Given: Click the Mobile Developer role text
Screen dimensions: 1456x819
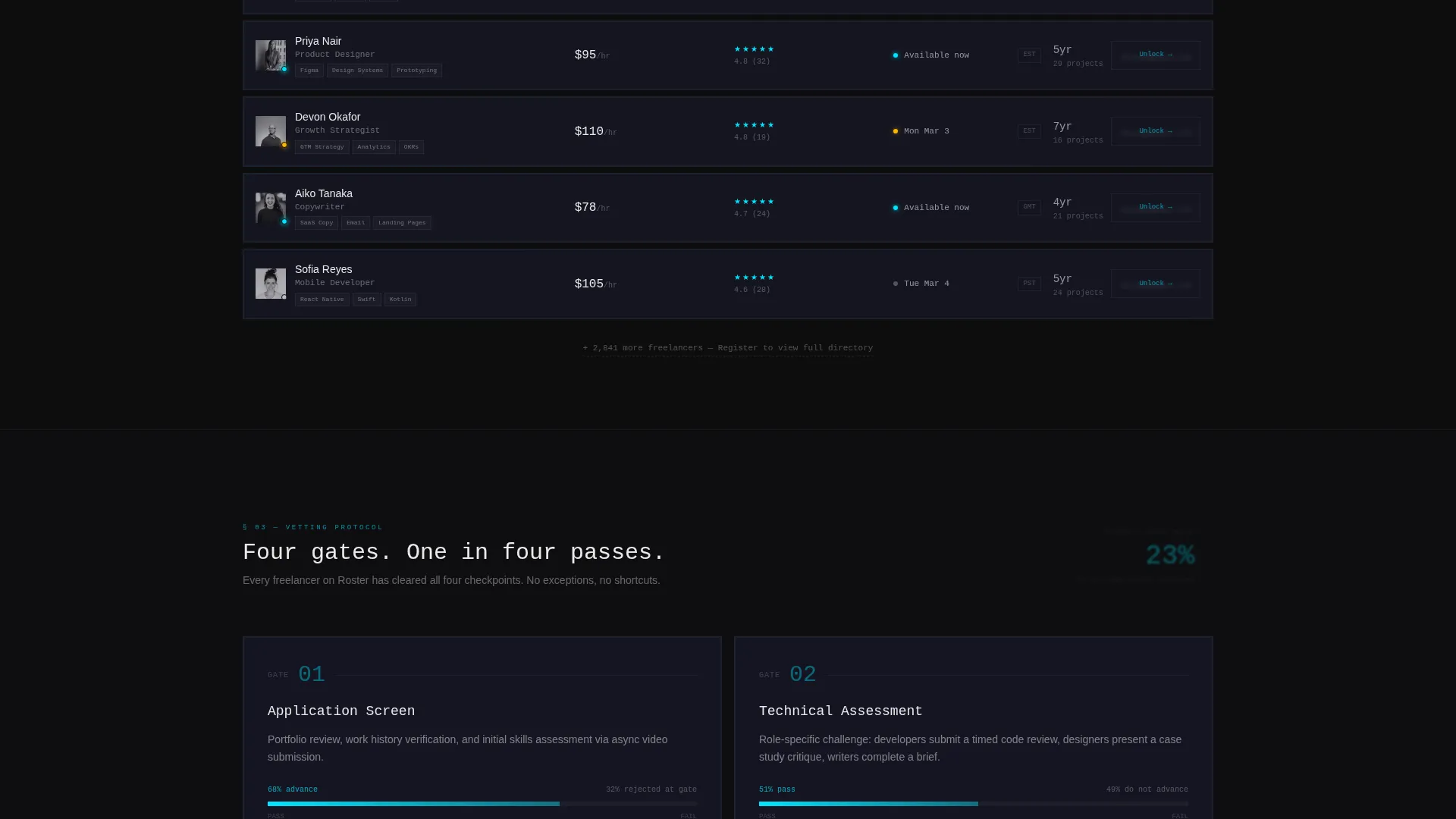Looking at the screenshot, I should coord(335,283).
